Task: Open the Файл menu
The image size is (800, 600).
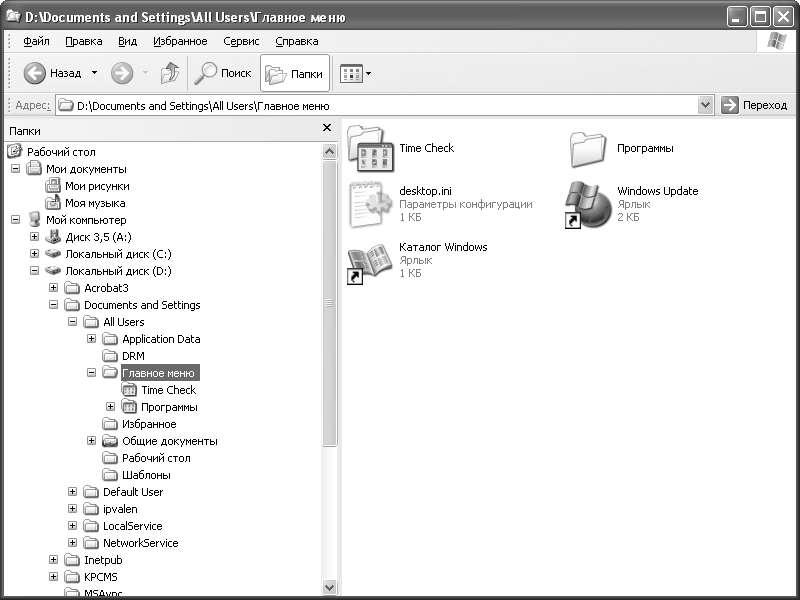Action: (x=36, y=41)
